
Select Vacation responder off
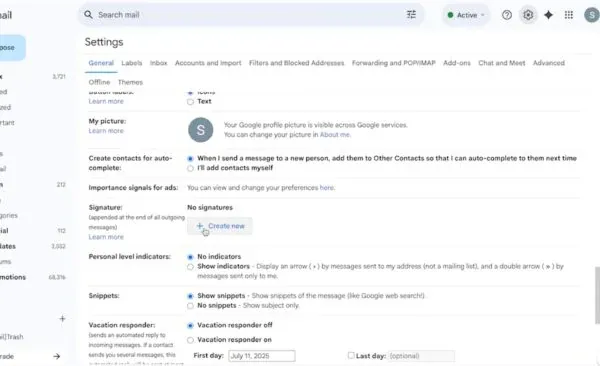pyautogui.click(x=190, y=326)
